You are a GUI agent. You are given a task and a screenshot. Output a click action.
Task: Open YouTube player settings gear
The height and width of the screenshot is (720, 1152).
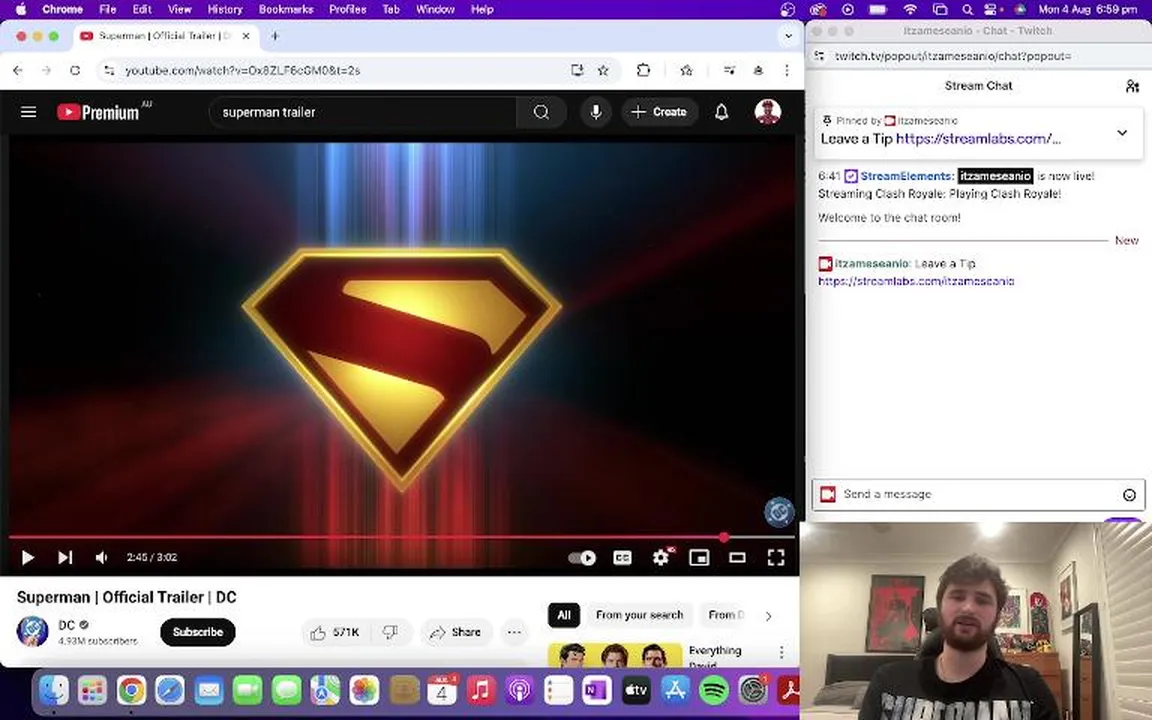coord(660,558)
